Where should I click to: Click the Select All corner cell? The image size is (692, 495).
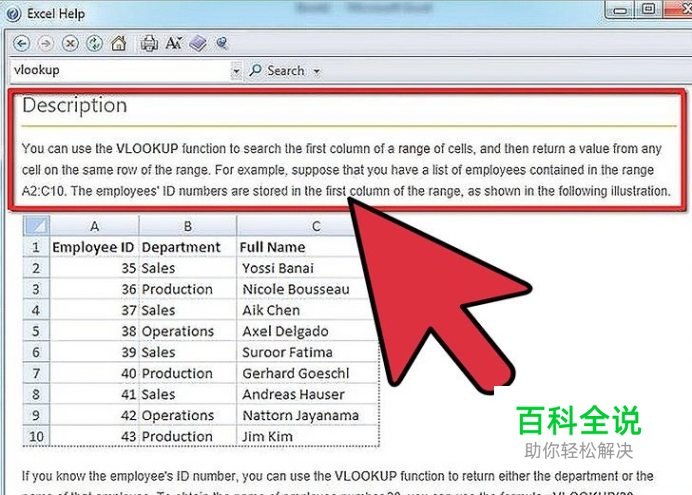[x=36, y=226]
